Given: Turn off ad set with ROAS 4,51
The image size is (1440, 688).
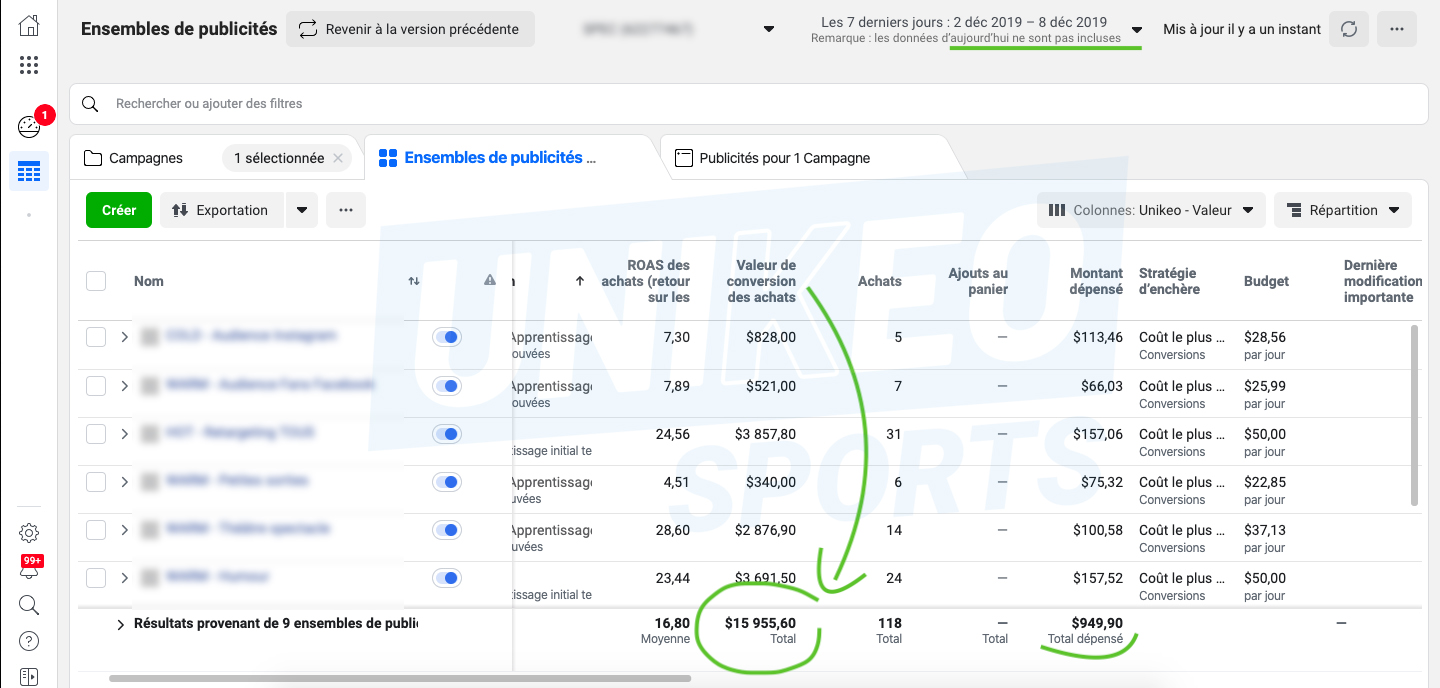Looking at the screenshot, I should (x=447, y=482).
